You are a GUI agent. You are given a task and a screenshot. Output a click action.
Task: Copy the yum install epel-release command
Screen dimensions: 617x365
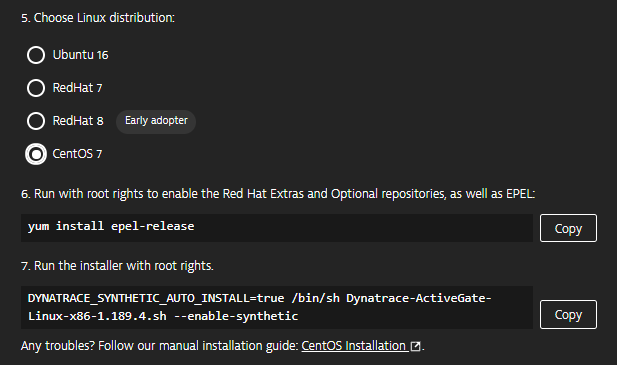click(568, 228)
